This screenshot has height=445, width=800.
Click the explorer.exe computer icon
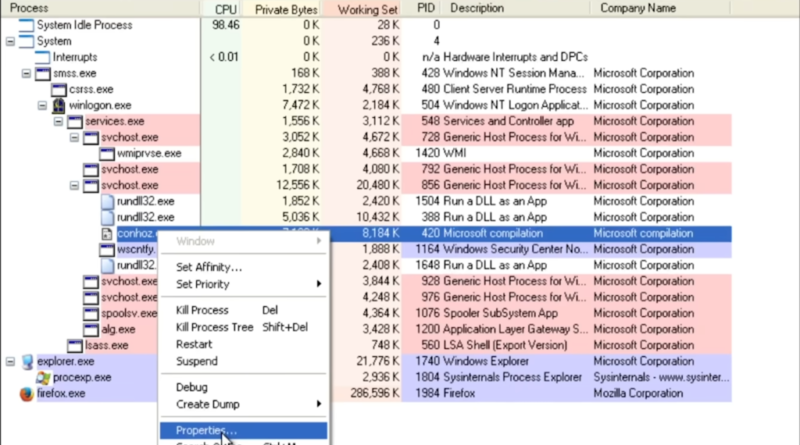(x=27, y=361)
